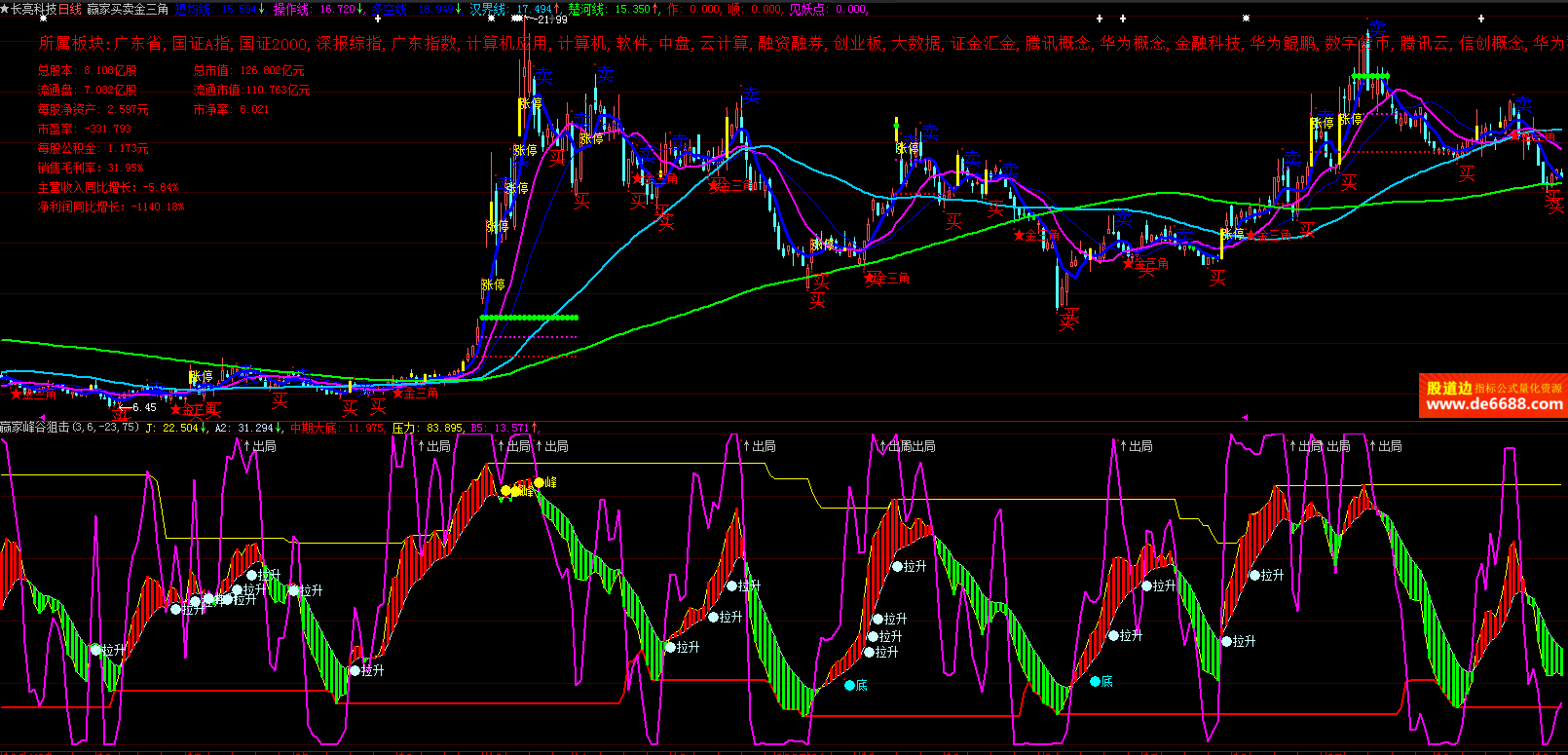Switch period via the 日线 label
The image size is (1568, 755).
(70, 9)
